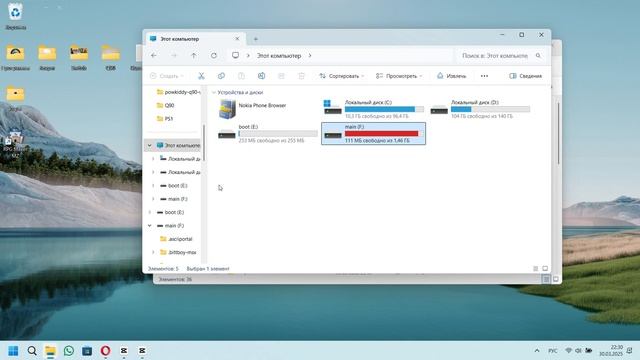Click the Локальный диск (D:) usage bar
This screenshot has width=640, height=360.
tap(490, 109)
